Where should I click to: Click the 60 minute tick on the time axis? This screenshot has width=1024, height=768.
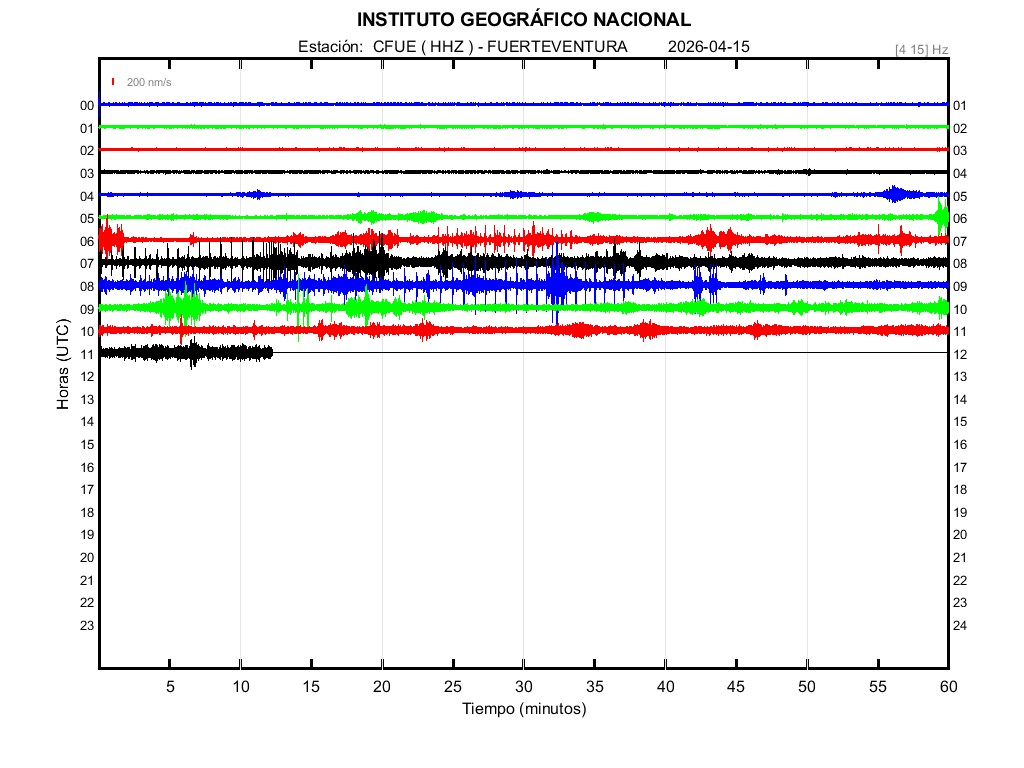click(x=948, y=686)
